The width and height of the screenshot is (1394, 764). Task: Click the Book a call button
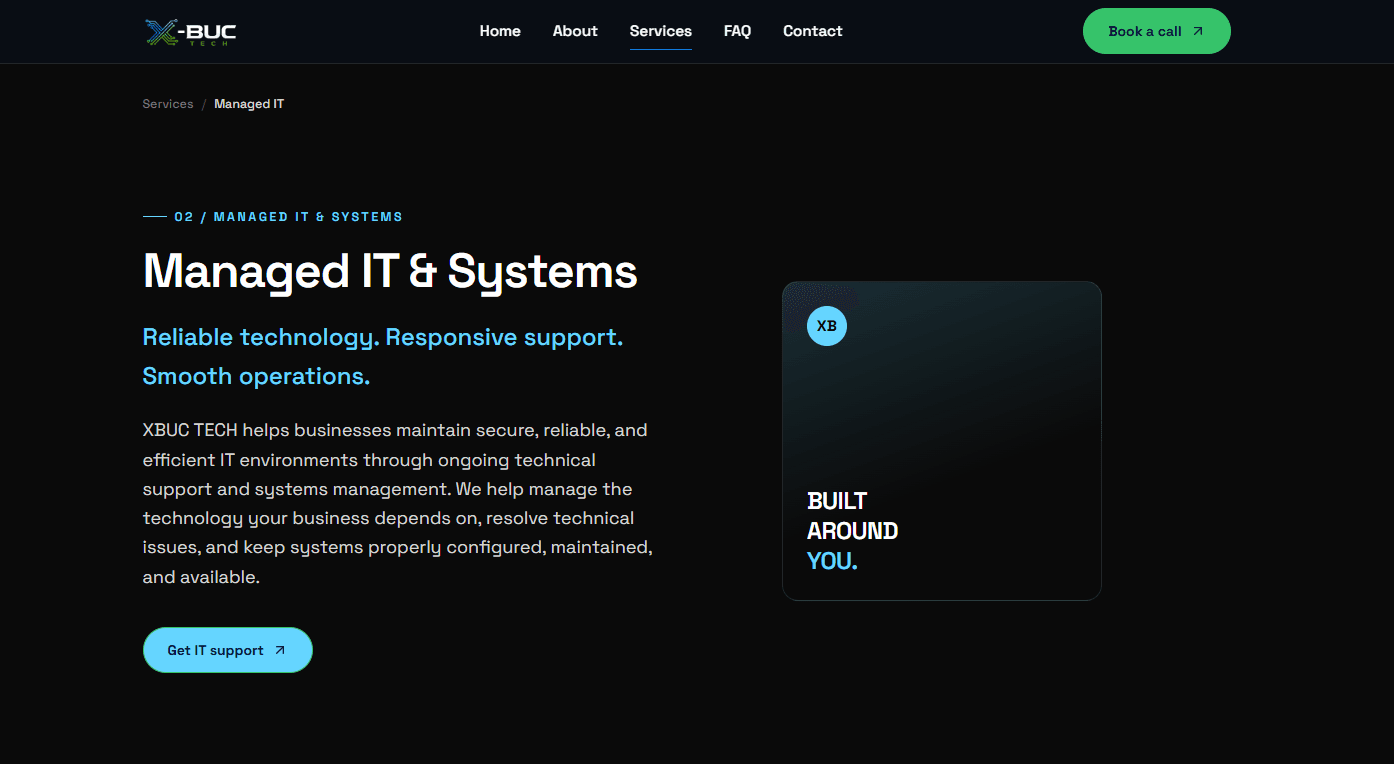point(1157,31)
